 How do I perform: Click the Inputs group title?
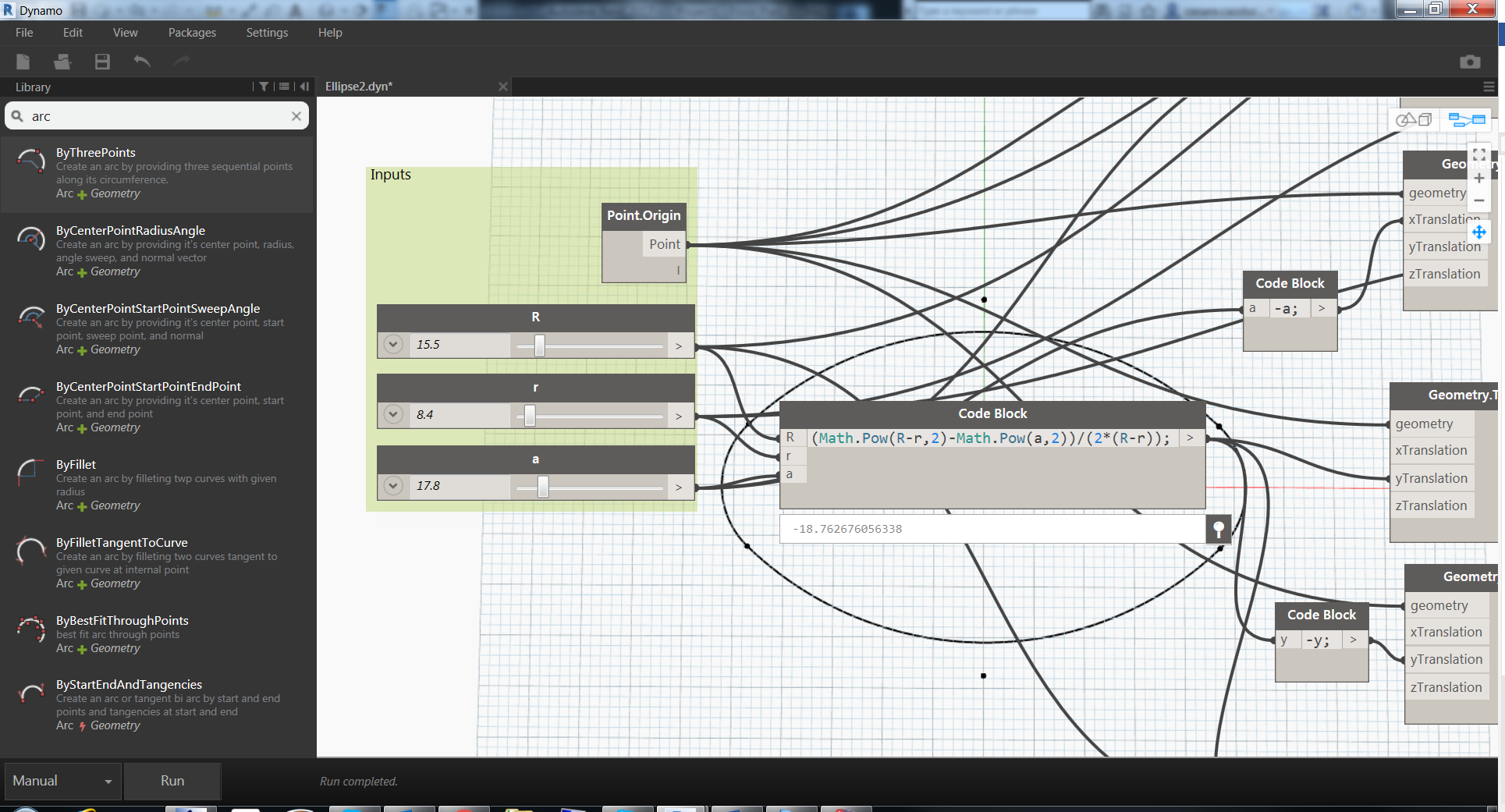391,175
